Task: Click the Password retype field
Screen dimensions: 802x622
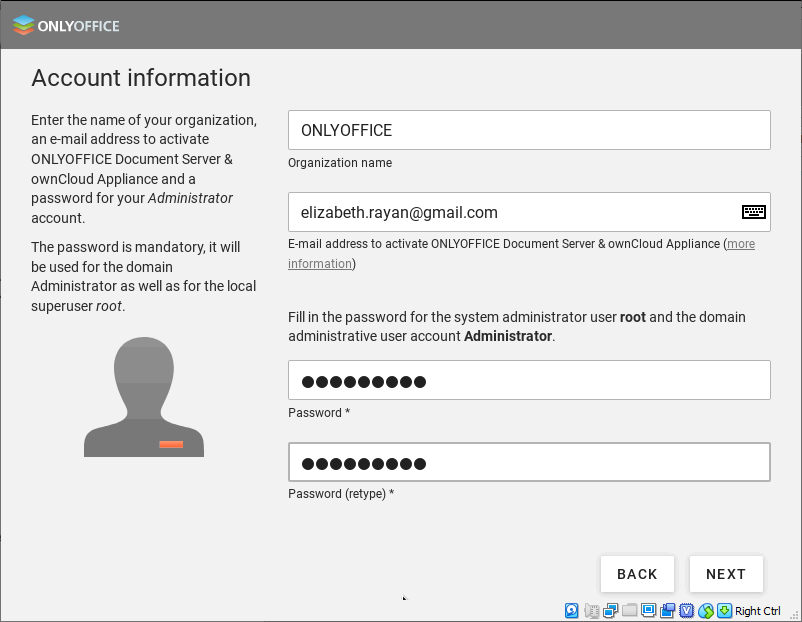Action: point(529,462)
